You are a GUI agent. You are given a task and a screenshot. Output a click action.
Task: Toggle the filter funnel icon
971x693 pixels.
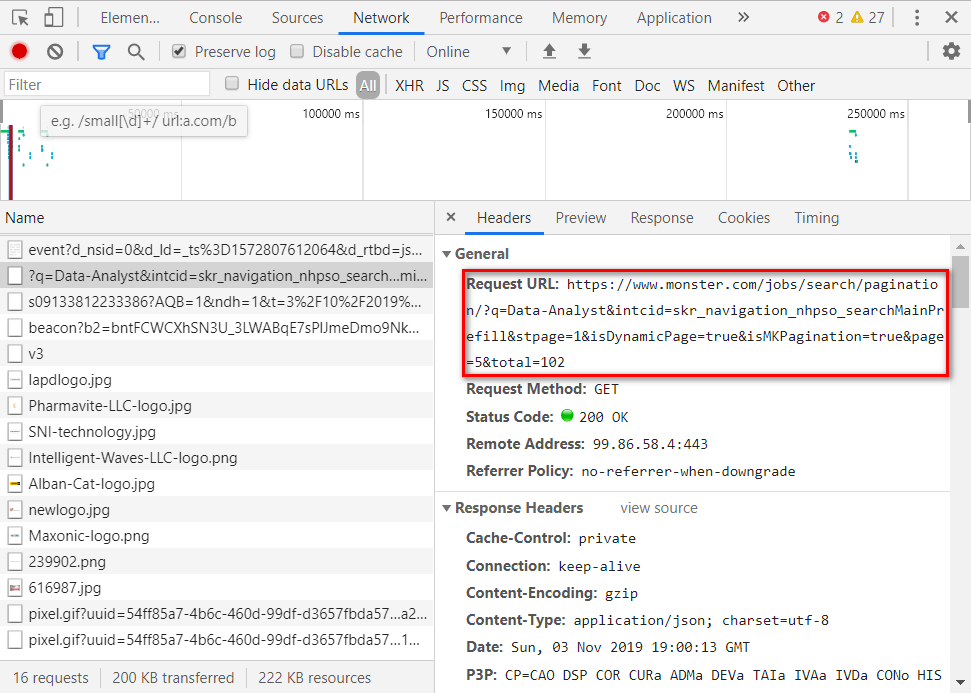pos(101,52)
